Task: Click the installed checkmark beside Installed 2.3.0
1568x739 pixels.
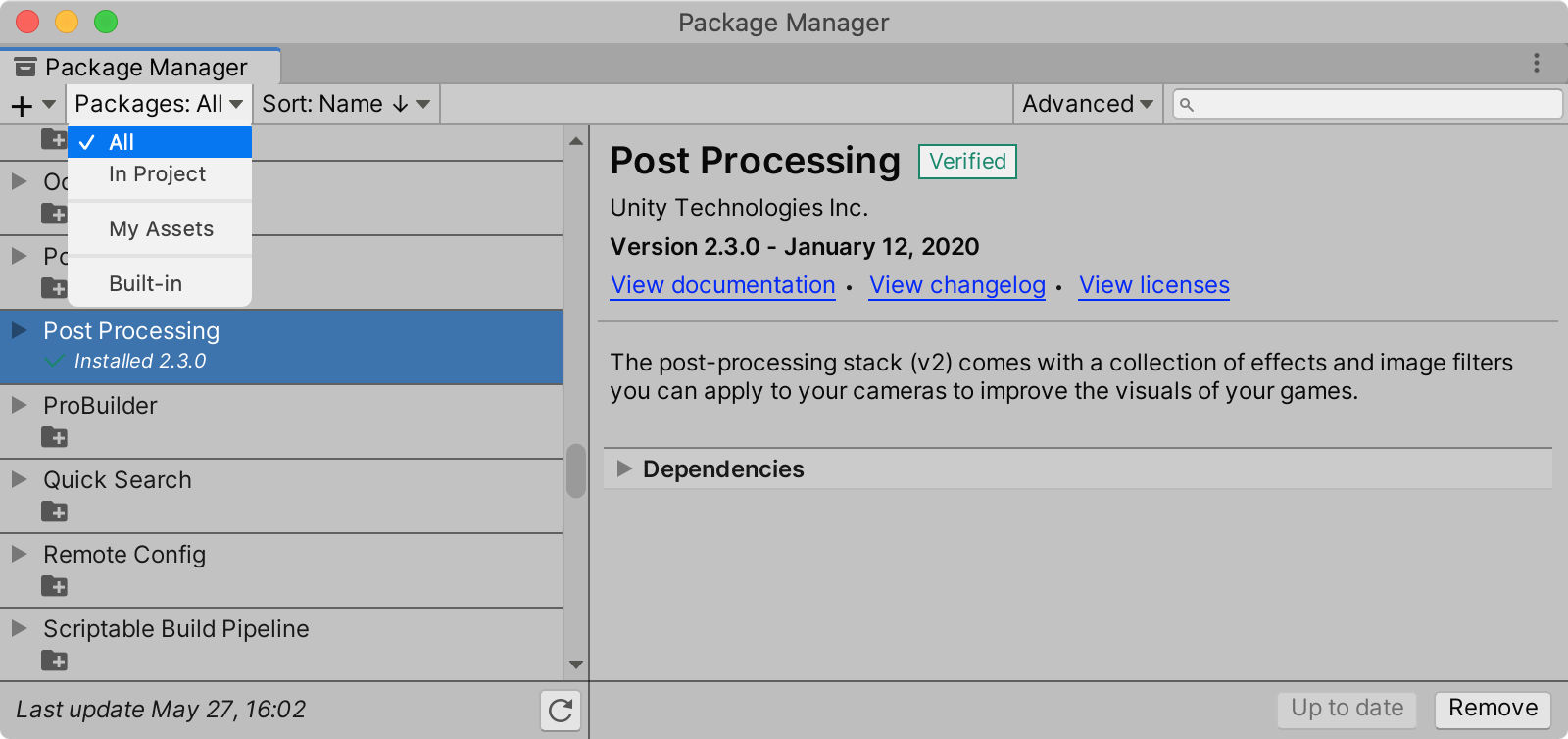Action: click(x=55, y=362)
